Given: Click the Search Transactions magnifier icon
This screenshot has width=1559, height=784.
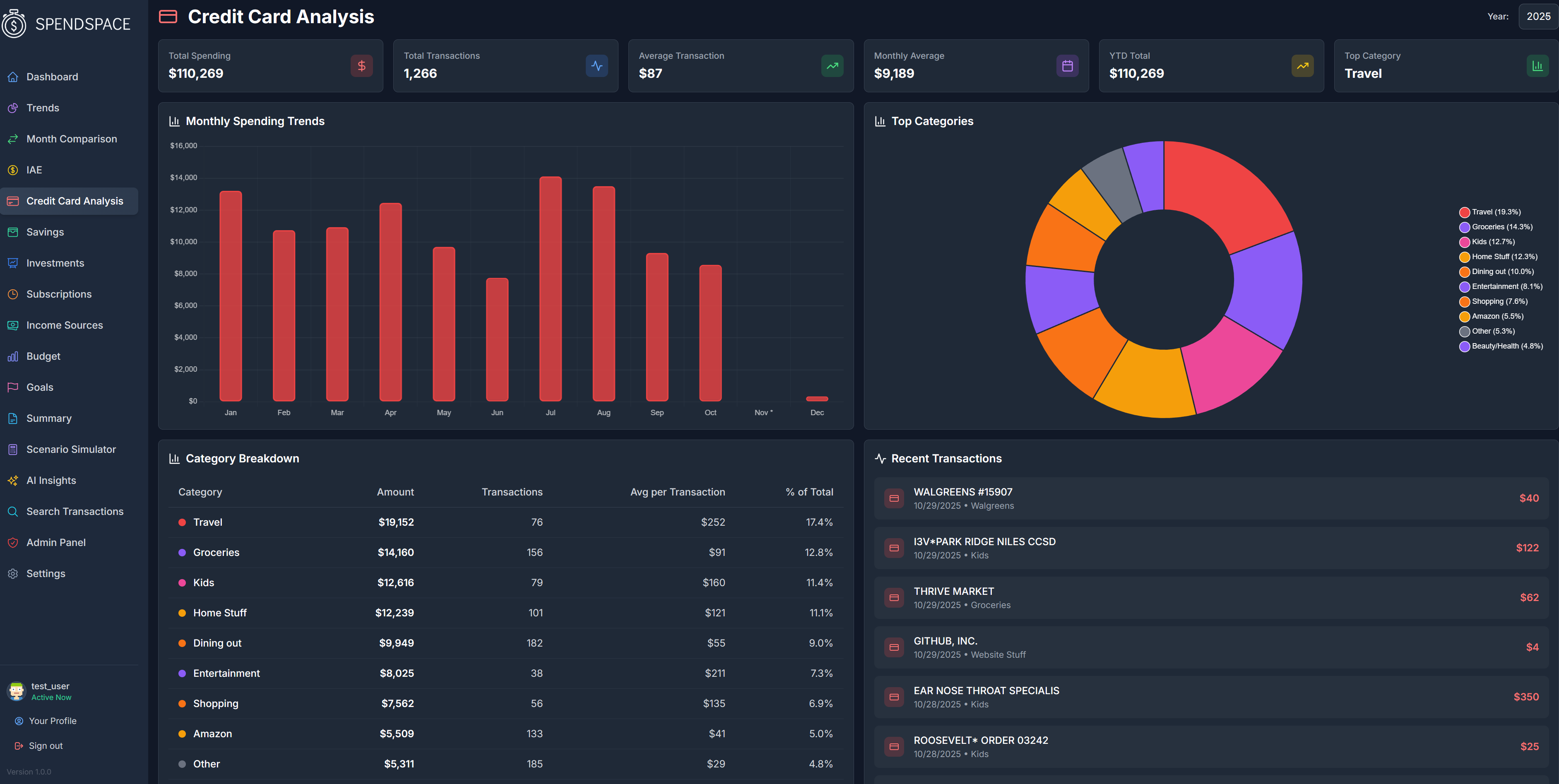Looking at the screenshot, I should [13, 511].
